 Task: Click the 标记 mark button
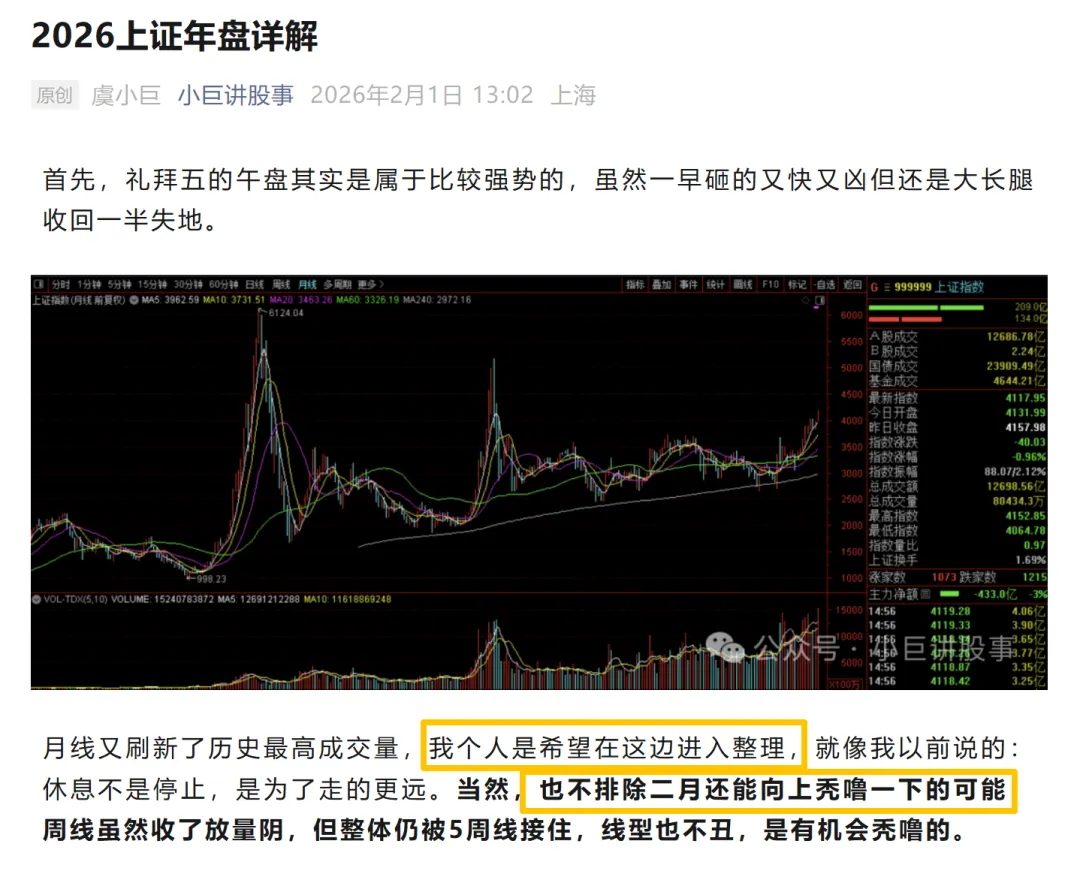pos(797,284)
